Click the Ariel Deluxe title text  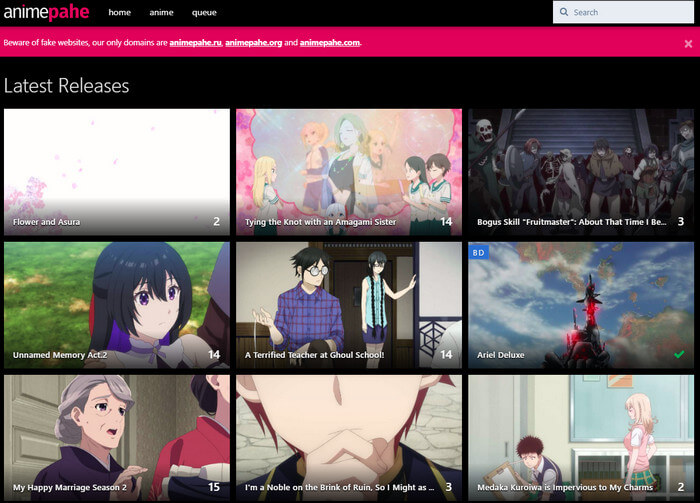point(500,355)
